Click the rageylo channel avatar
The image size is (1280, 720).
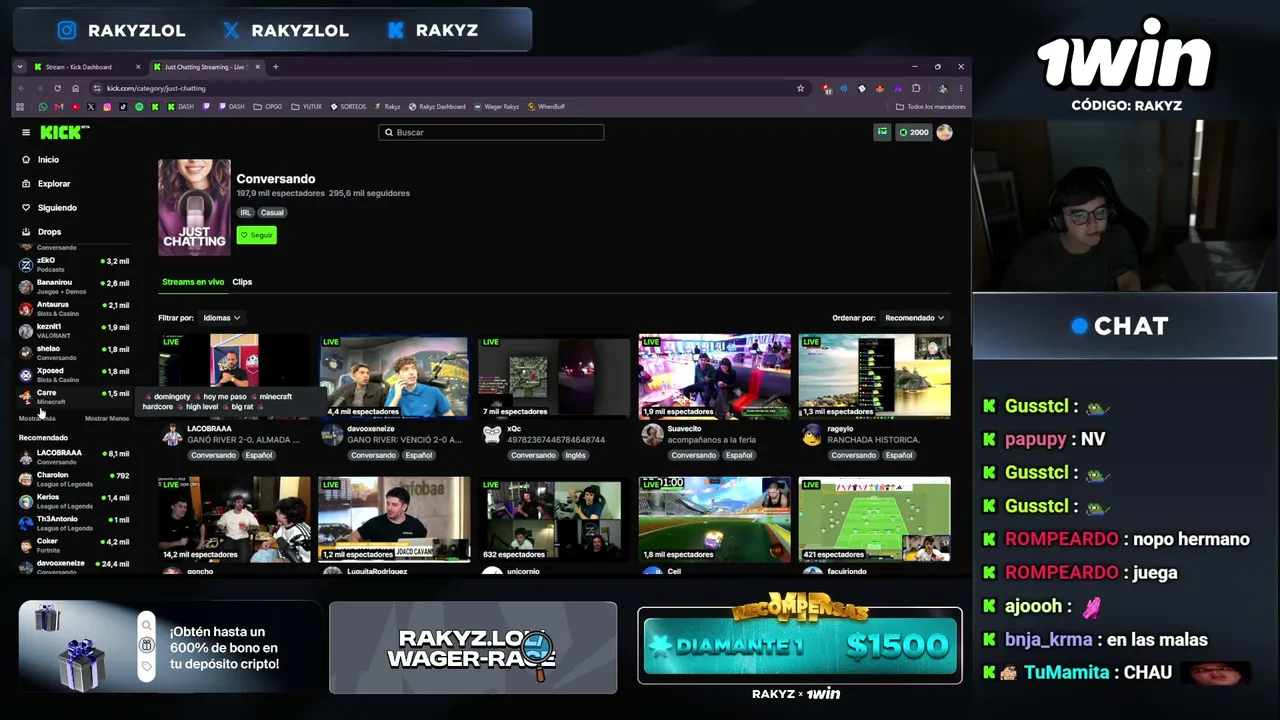(x=812, y=434)
